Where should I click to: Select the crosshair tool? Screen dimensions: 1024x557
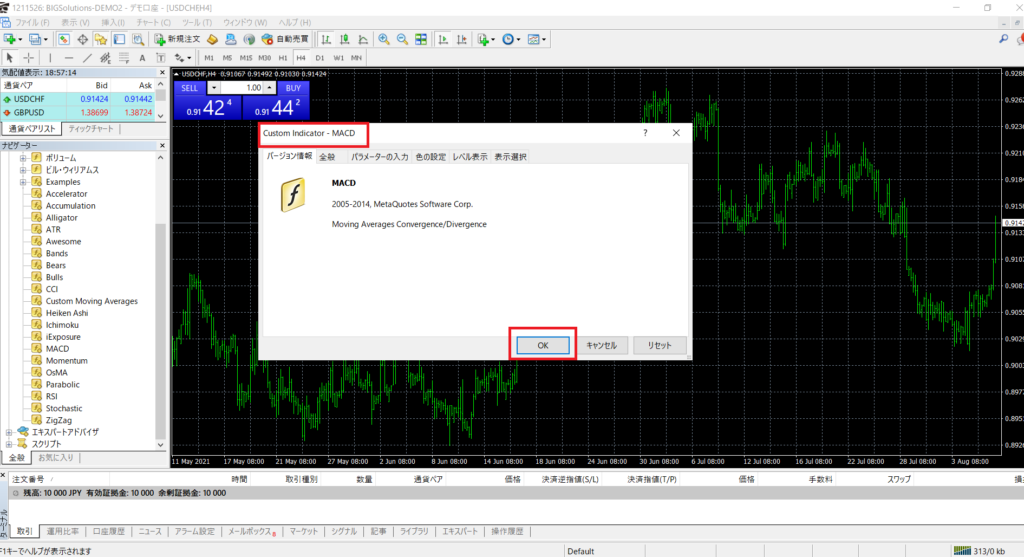28,58
